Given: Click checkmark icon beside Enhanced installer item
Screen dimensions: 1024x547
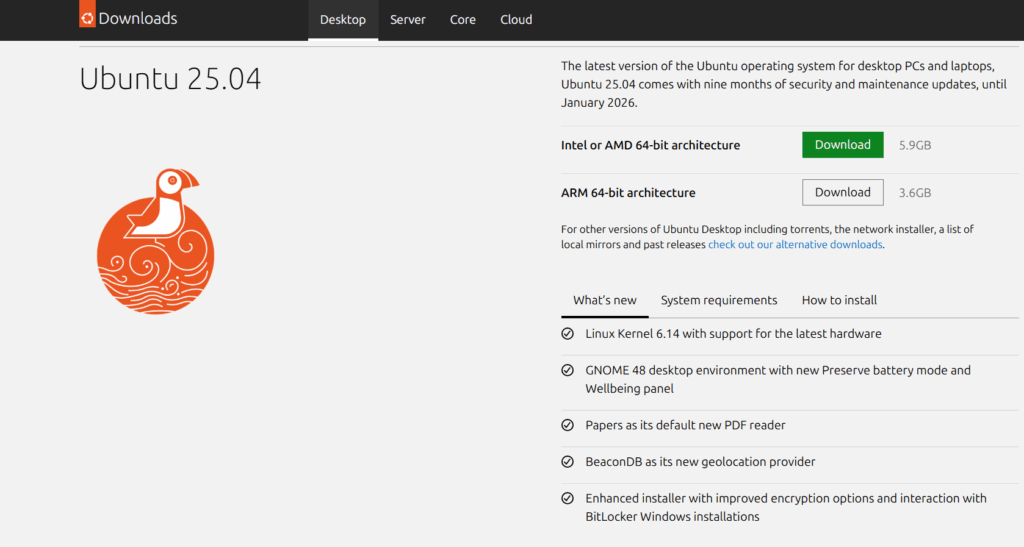Looking at the screenshot, I should click(x=568, y=498).
